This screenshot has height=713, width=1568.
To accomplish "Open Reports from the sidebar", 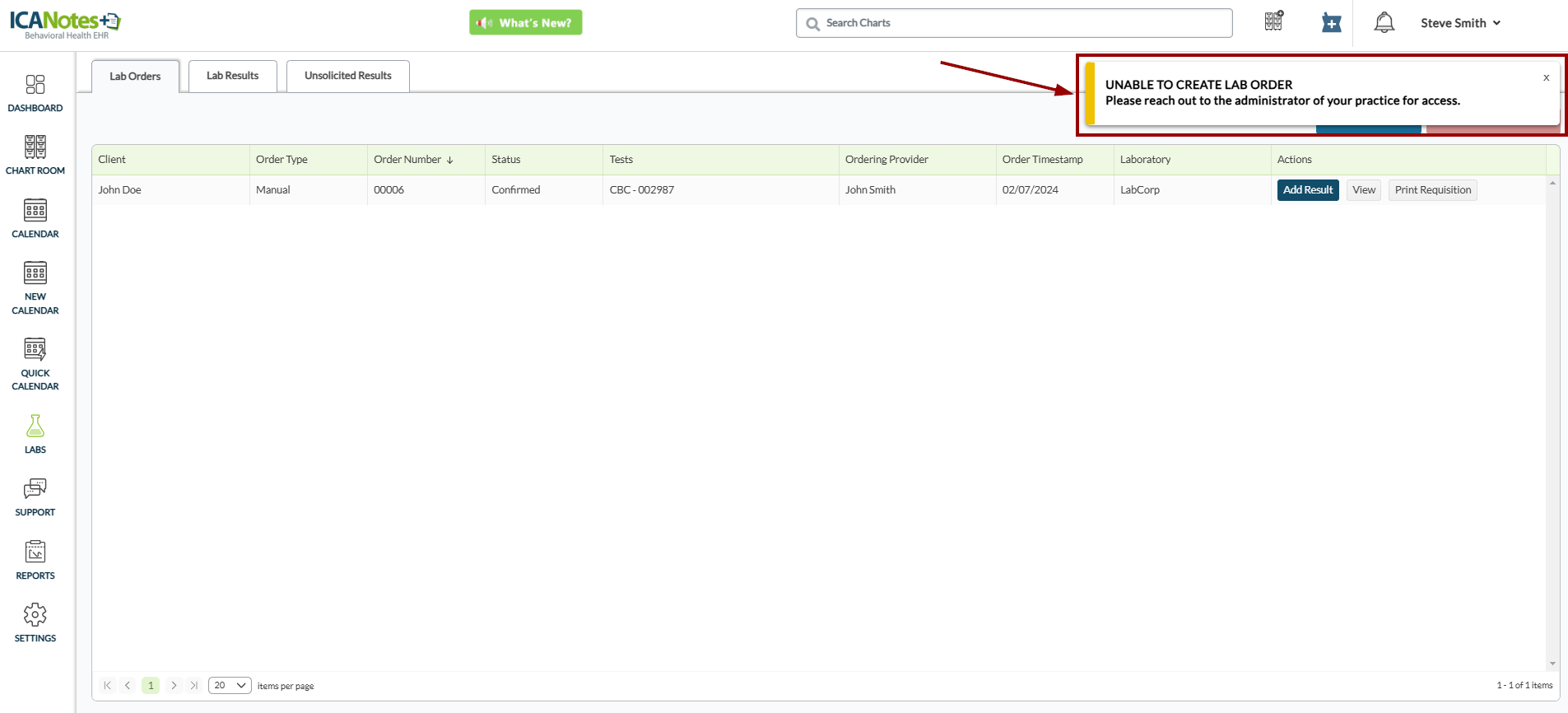I will [x=35, y=560].
